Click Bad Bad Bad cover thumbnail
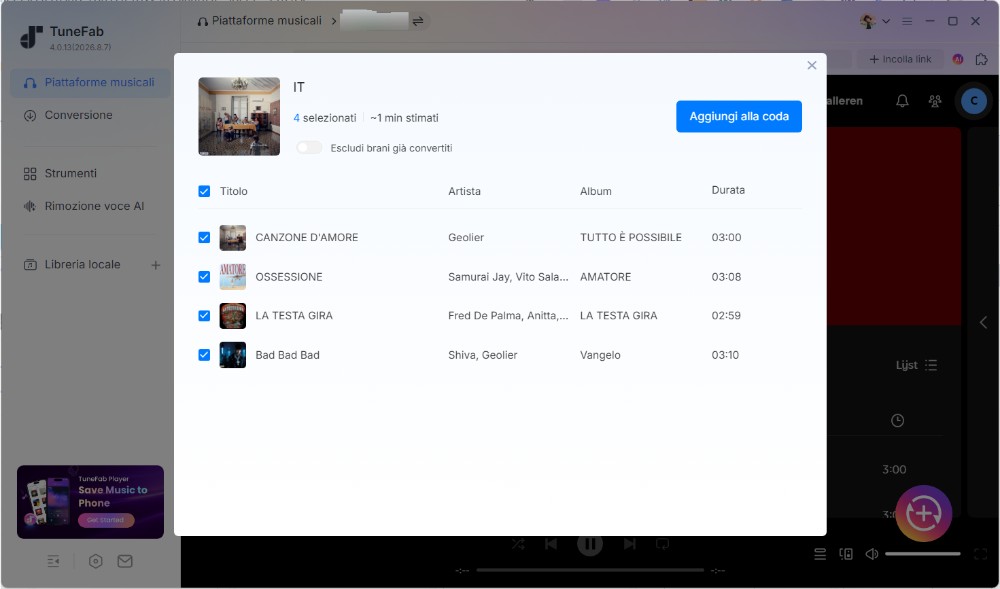The height and width of the screenshot is (589, 1000). [233, 355]
